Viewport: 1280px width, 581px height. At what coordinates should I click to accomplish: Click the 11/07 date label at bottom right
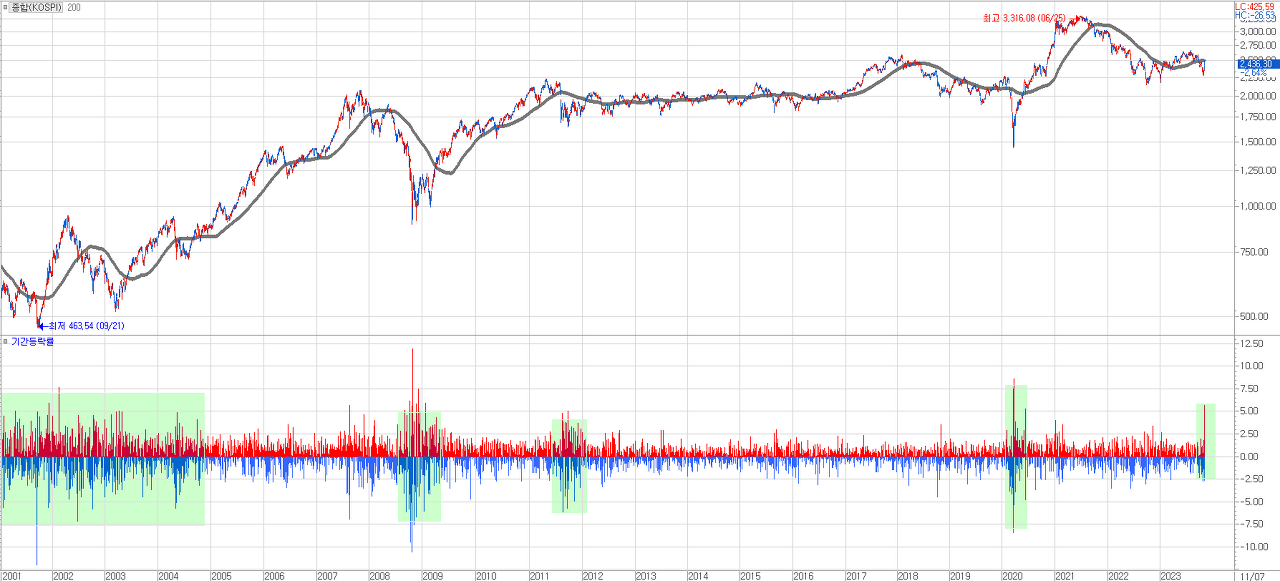(x=1250, y=576)
